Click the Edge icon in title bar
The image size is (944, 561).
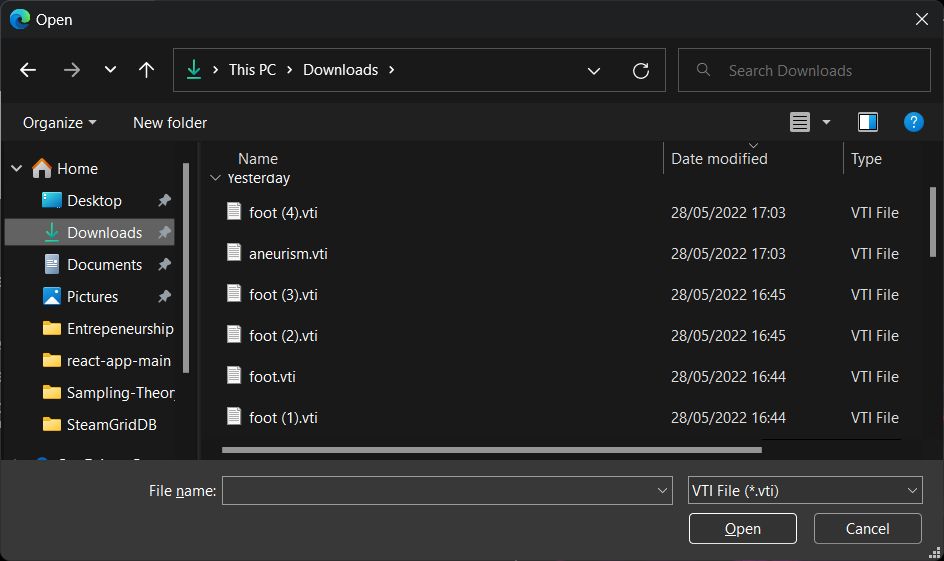coord(20,19)
